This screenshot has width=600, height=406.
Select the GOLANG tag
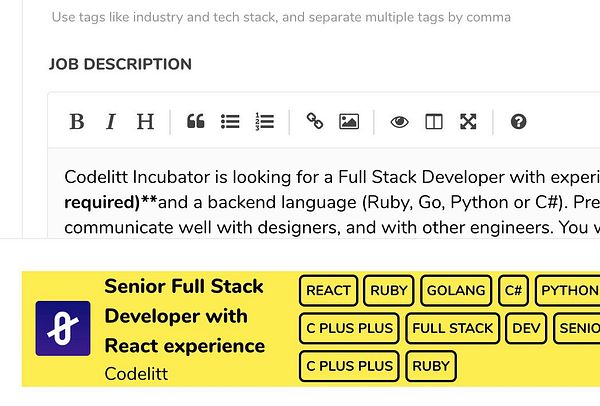pyautogui.click(x=456, y=291)
